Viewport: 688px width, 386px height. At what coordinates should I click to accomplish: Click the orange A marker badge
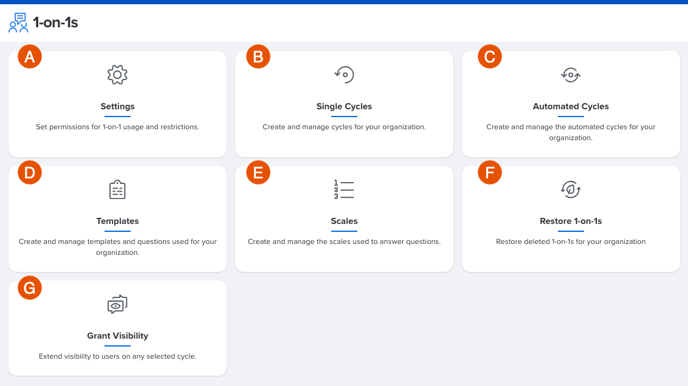30,57
